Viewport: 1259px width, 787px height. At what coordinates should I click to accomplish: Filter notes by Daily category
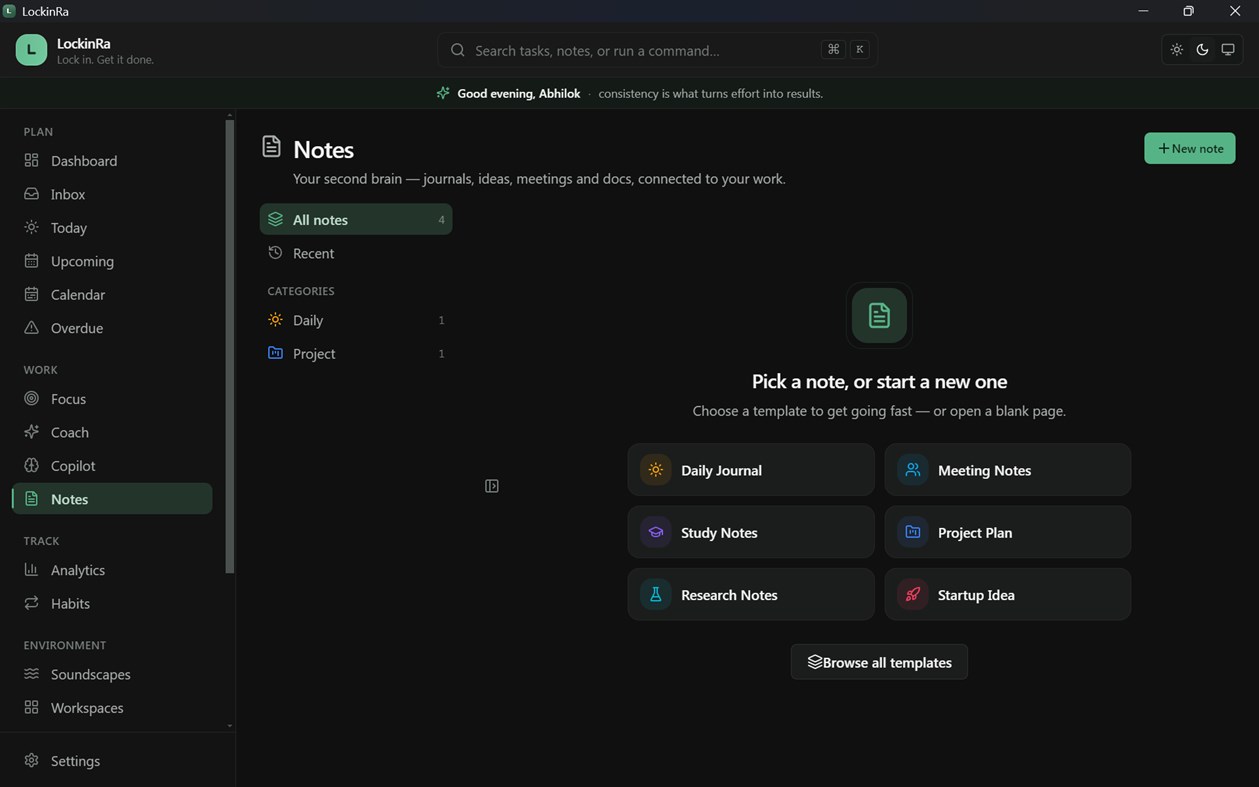click(x=356, y=321)
